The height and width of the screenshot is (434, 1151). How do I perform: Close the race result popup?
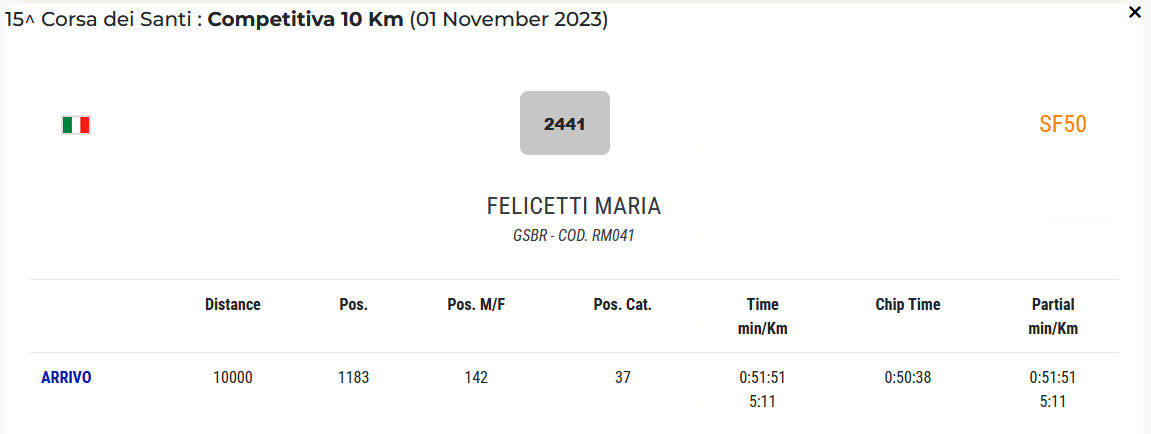pos(1135,13)
